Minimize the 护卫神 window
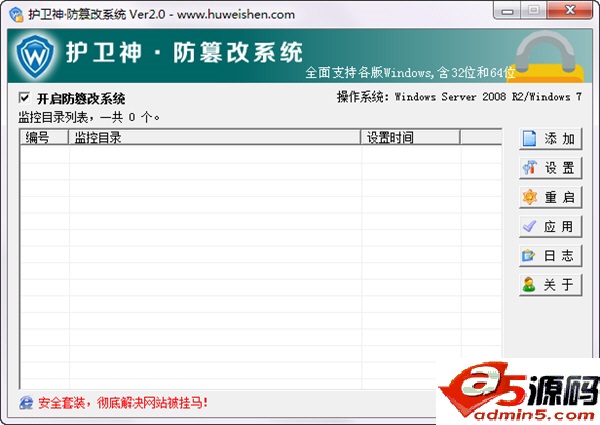The image size is (600, 425). [507, 11]
